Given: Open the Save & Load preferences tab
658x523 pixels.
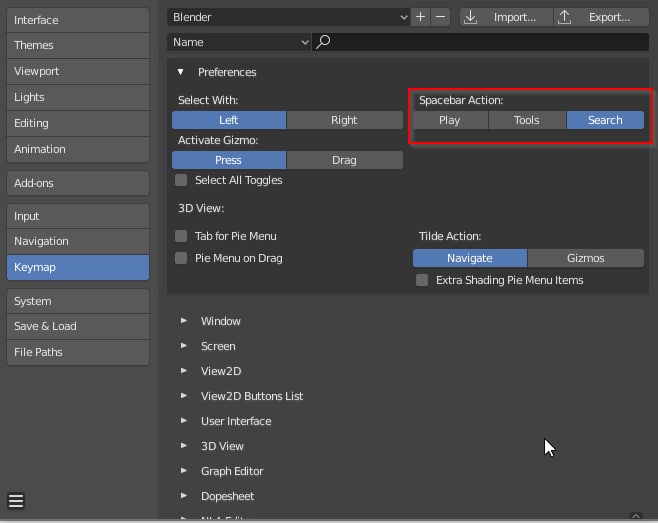Looking at the screenshot, I should pos(78,326).
